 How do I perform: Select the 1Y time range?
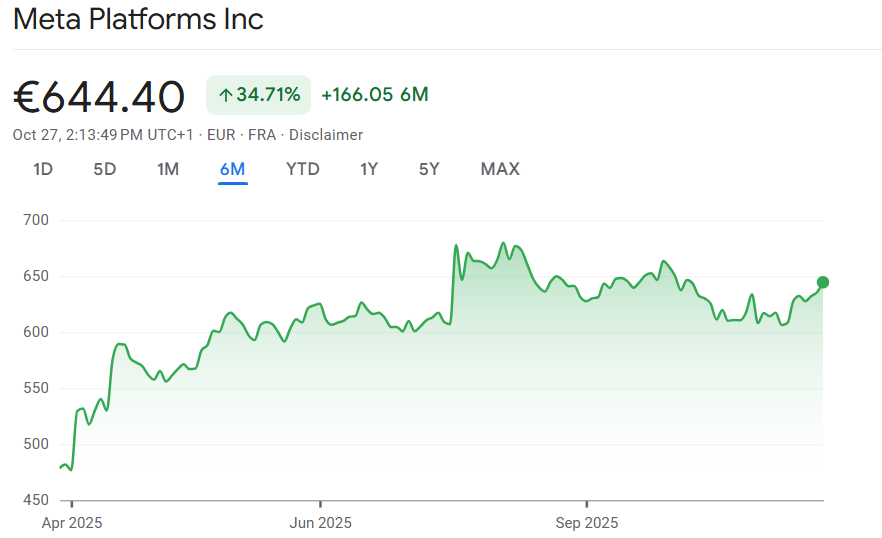coord(369,169)
